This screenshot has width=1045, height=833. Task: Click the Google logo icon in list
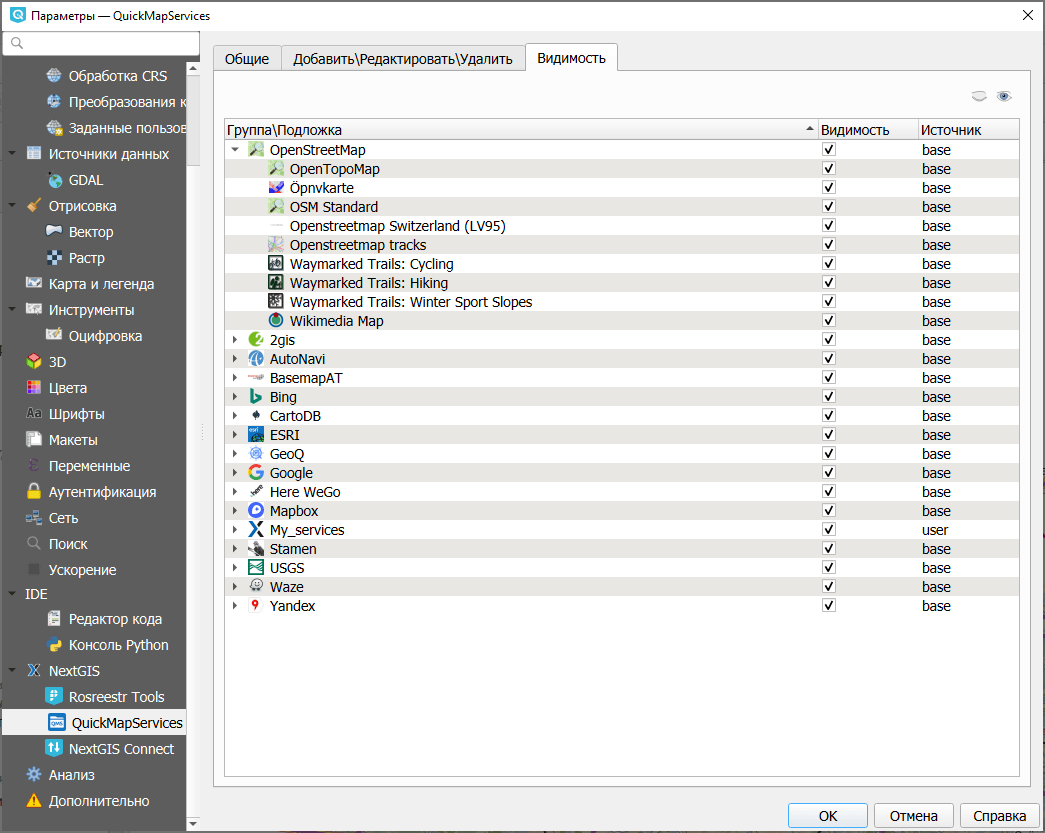point(256,473)
